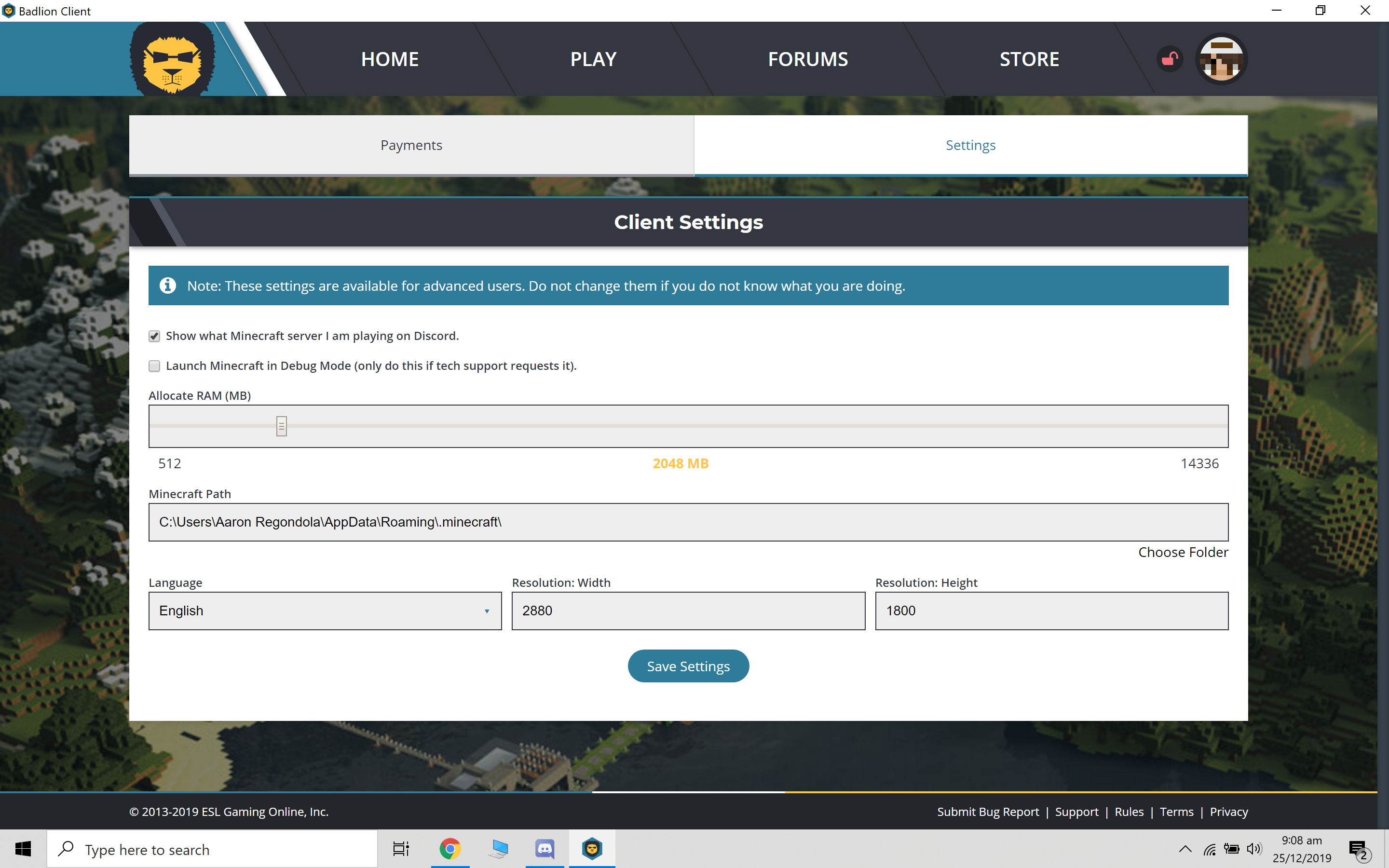The image size is (1389, 868).
Task: Open the Support footer link
Action: (x=1077, y=812)
